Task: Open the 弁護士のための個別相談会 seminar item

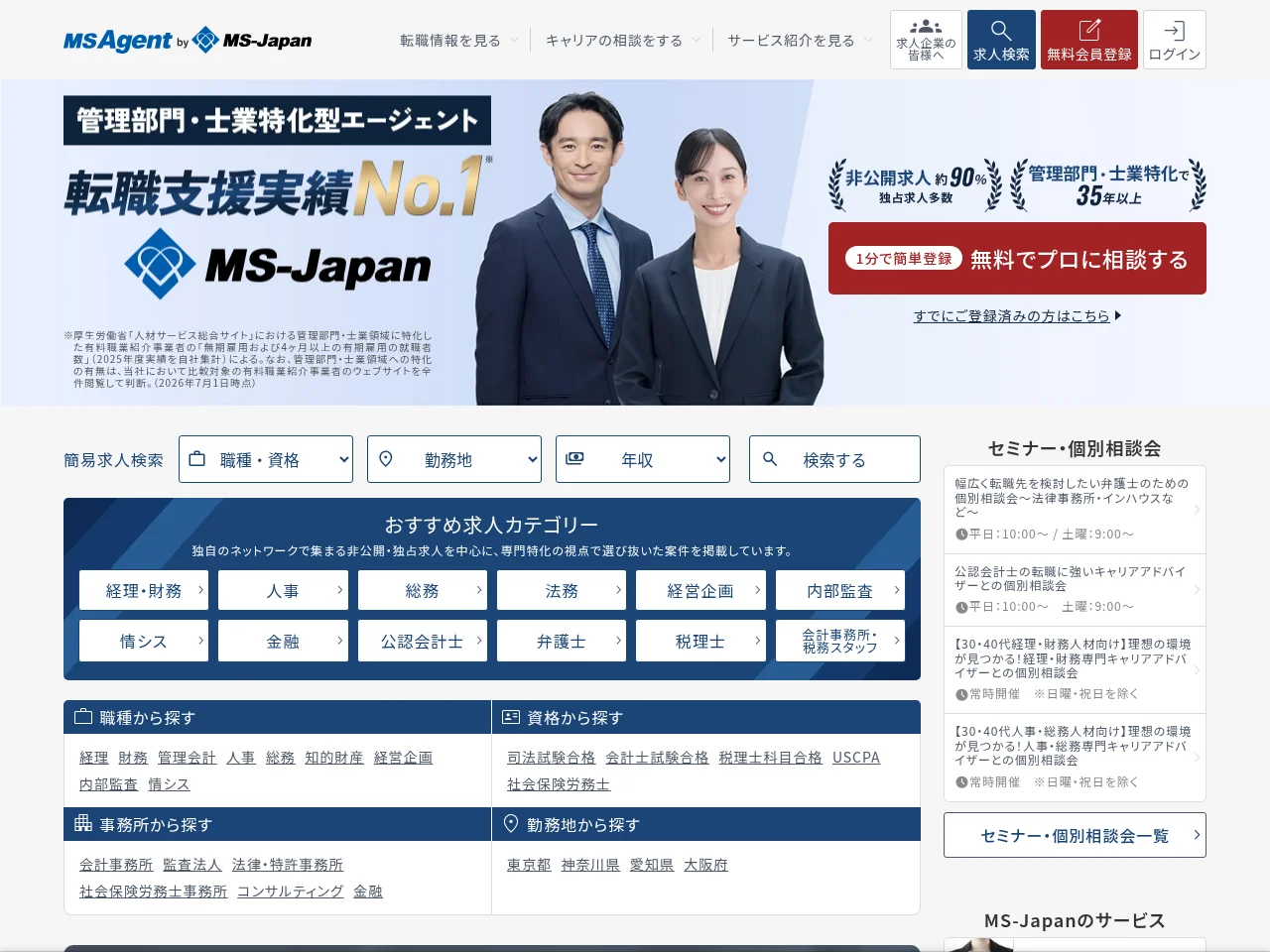Action: coord(1075,510)
